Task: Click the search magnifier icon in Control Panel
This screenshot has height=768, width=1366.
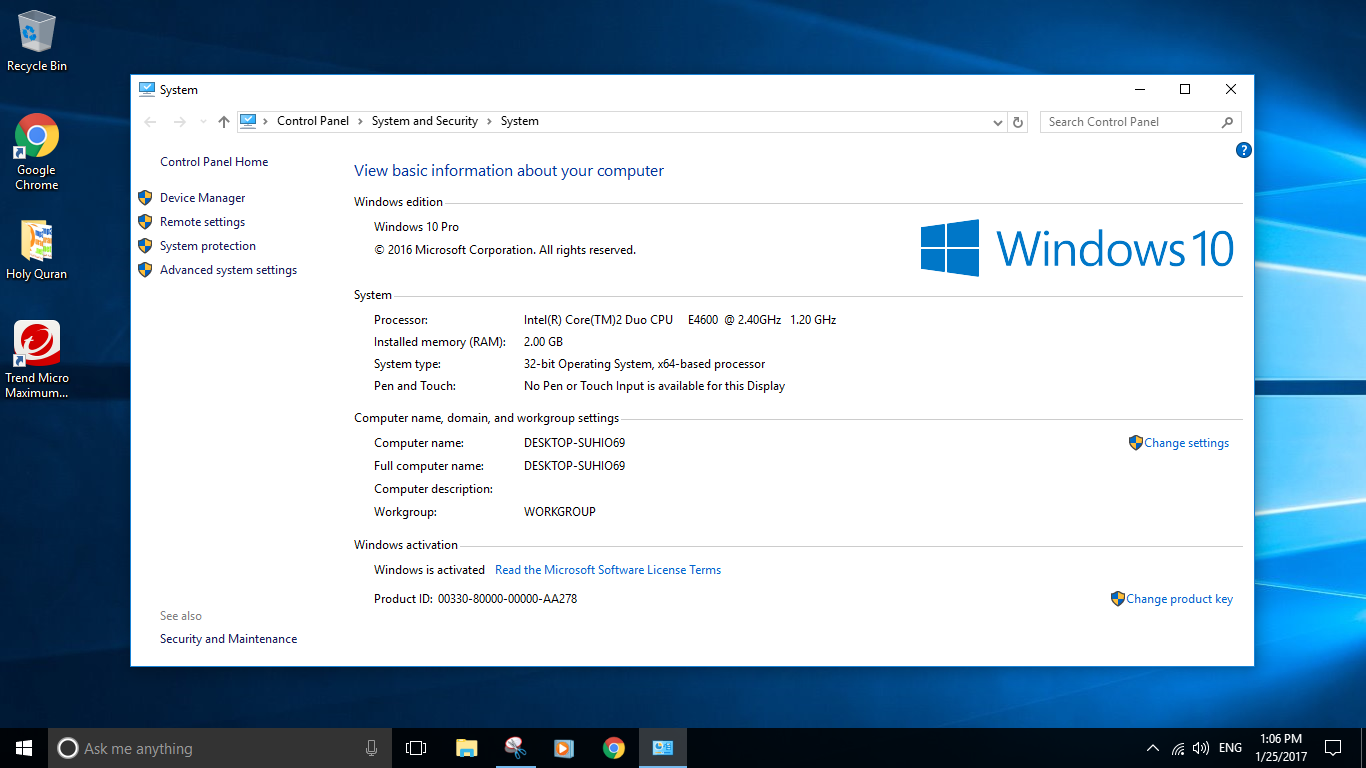Action: [1227, 122]
